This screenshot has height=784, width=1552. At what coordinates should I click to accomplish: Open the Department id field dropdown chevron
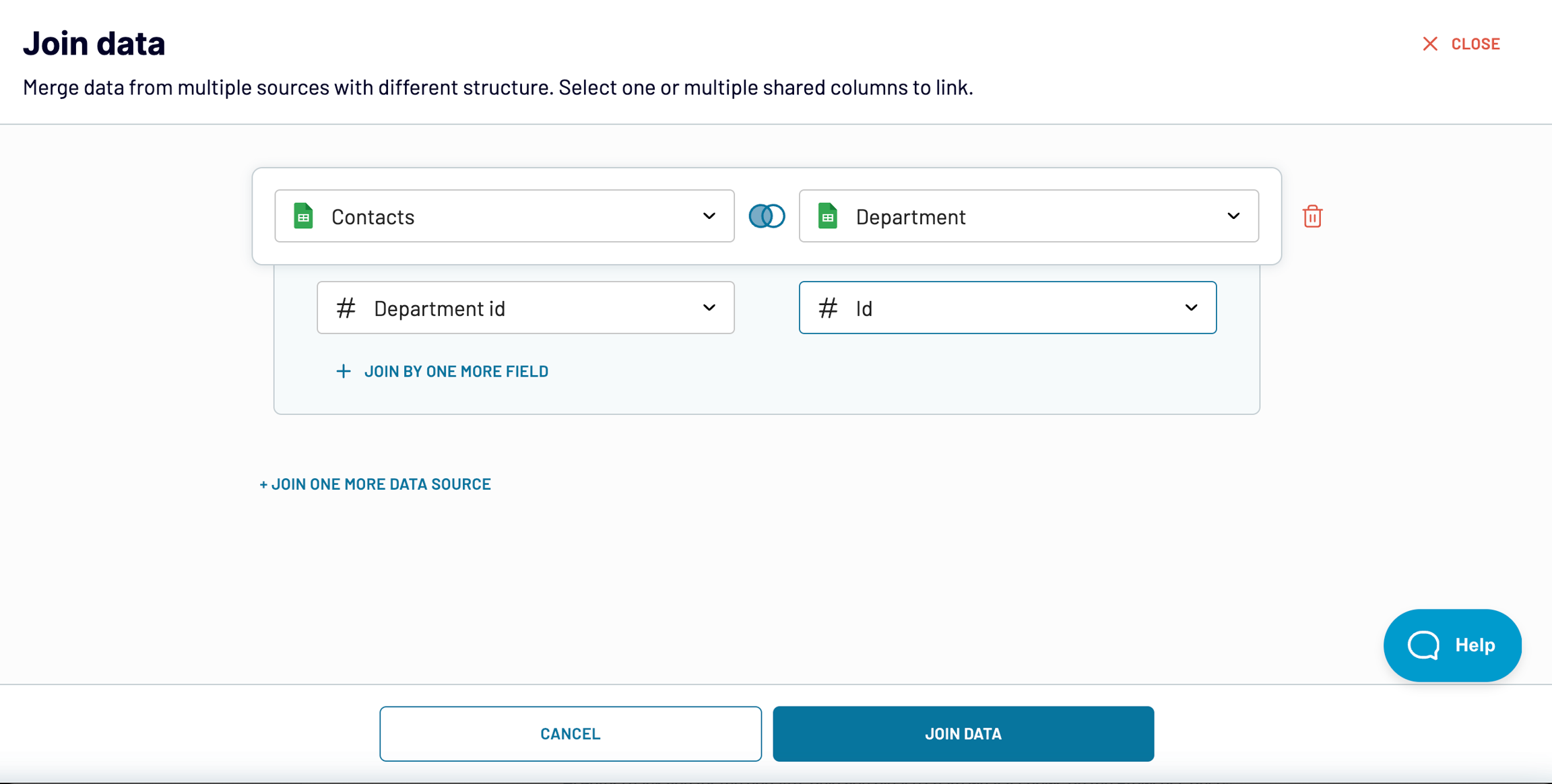709,308
